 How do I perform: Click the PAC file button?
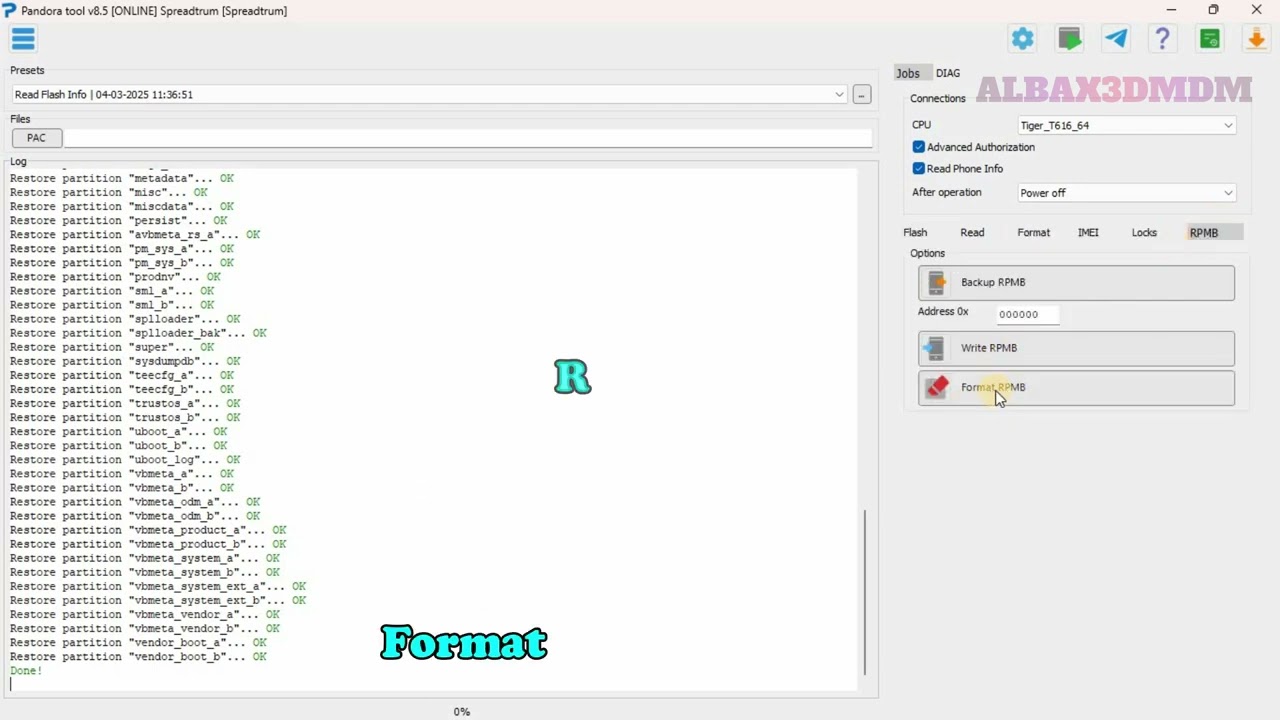click(x=36, y=138)
